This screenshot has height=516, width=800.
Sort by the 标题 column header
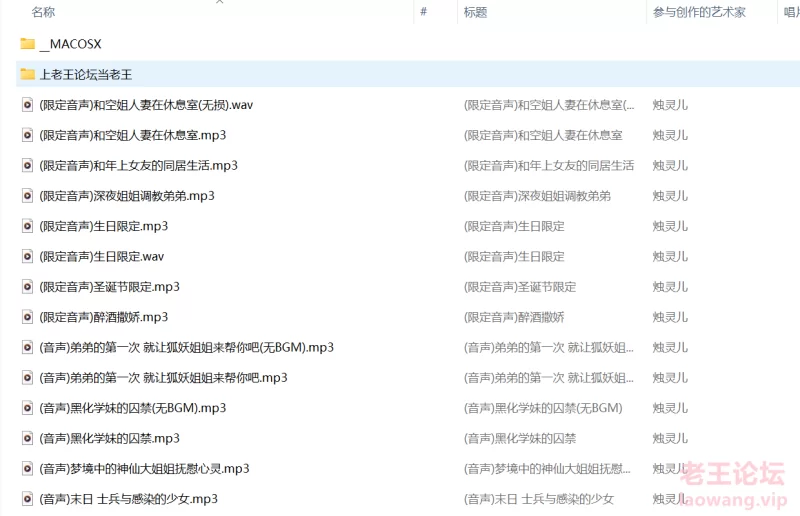476,12
